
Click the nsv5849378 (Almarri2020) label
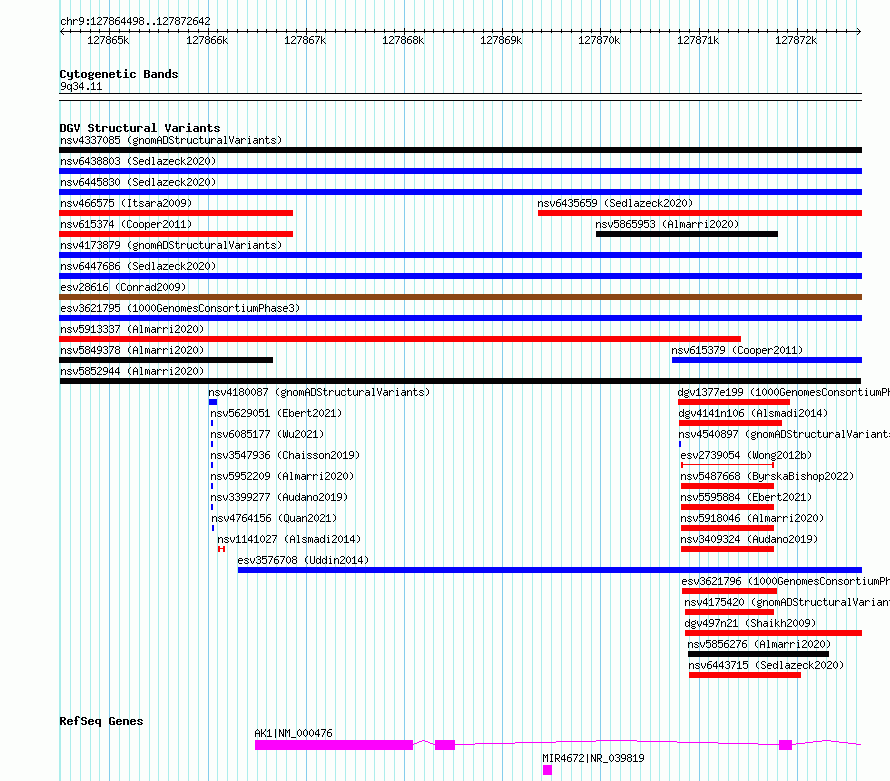[x=132, y=350]
